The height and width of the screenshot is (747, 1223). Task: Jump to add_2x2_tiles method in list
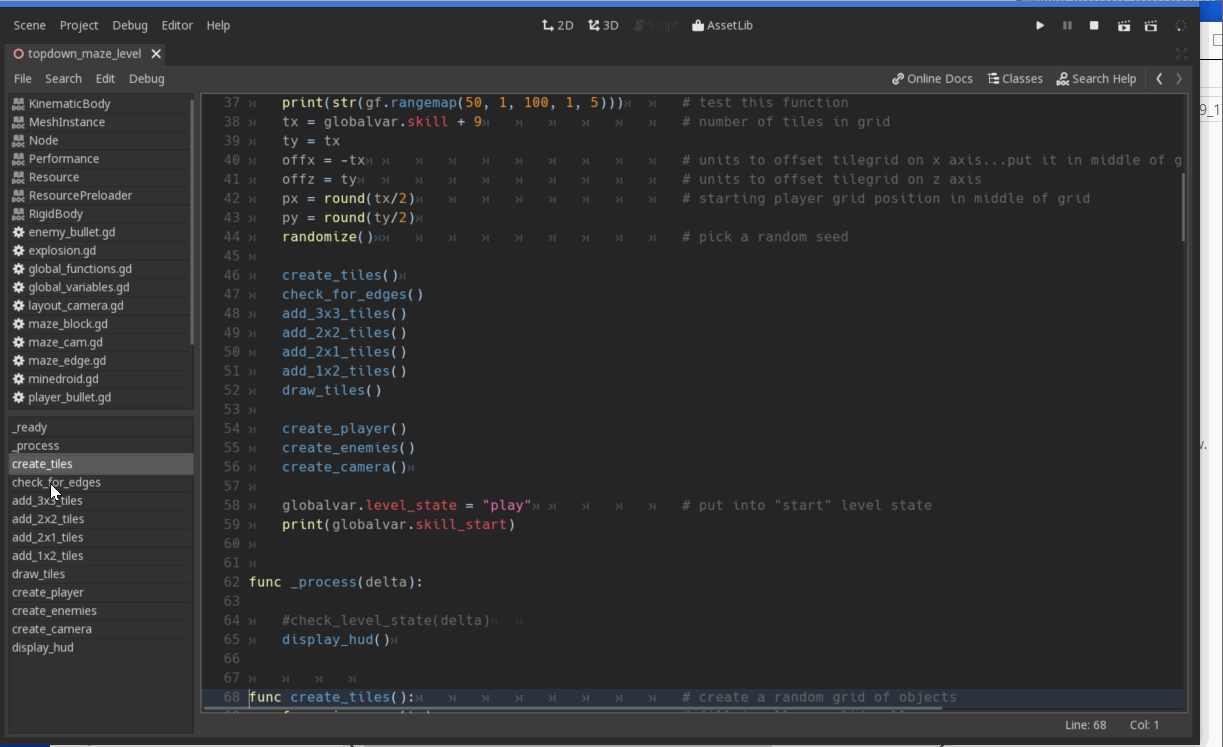pos(101,519)
